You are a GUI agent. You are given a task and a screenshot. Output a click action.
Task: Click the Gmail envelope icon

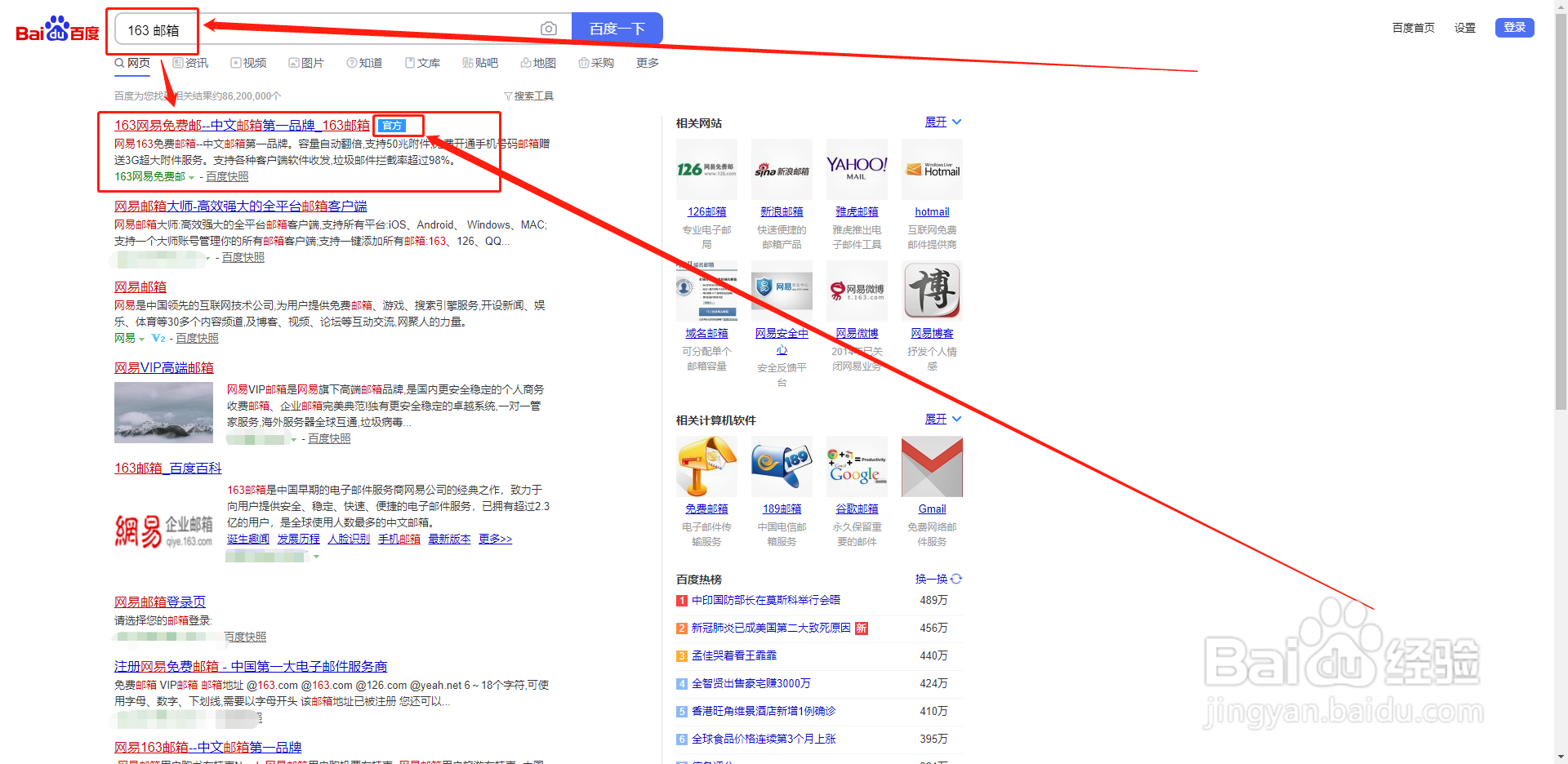tap(932, 466)
